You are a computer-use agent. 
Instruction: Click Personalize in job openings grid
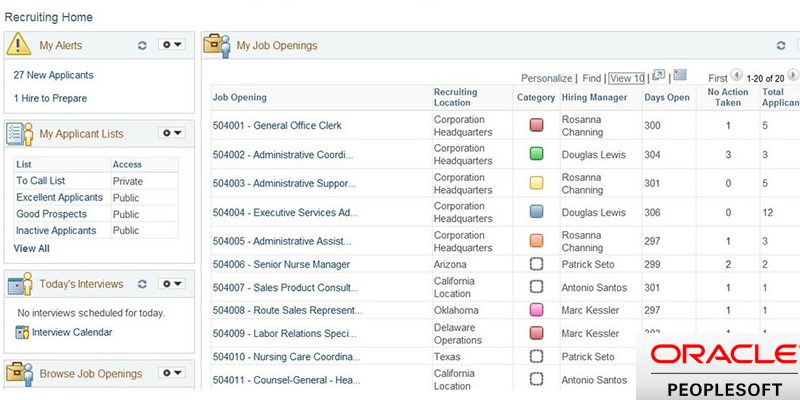tap(546, 79)
